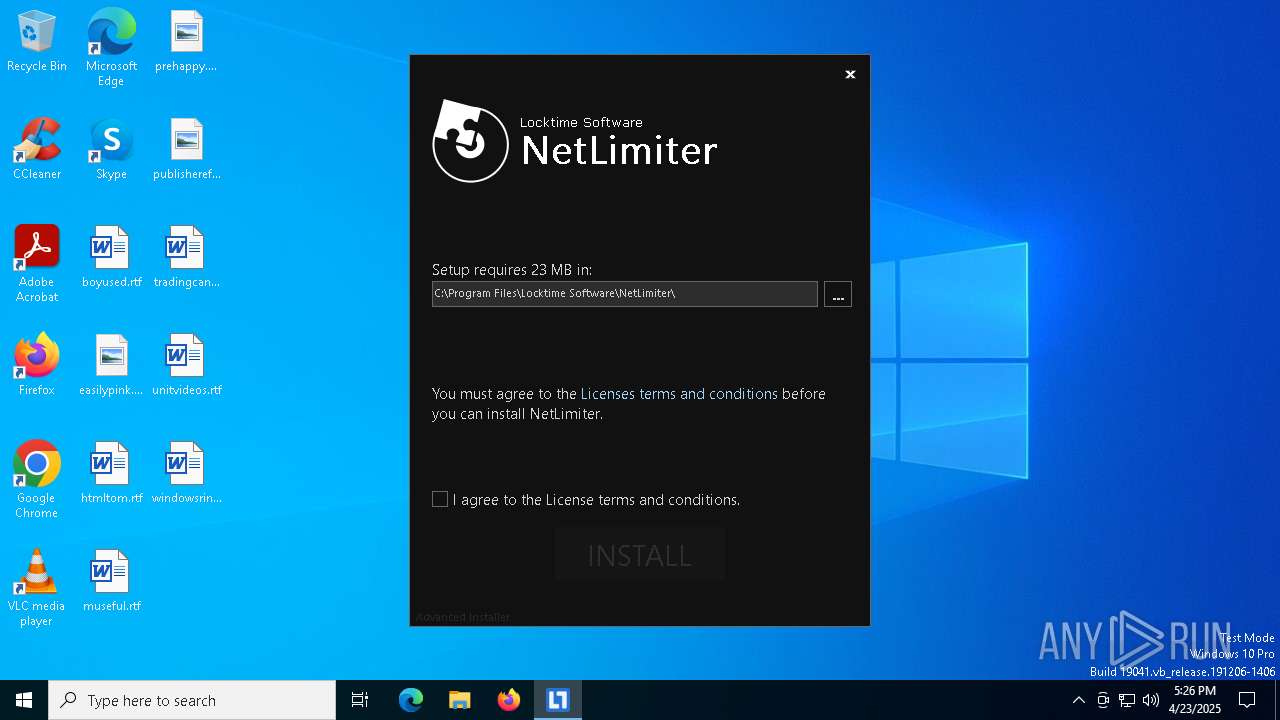Select easilypink image file icon
The width and height of the screenshot is (1280, 720).
click(111, 366)
